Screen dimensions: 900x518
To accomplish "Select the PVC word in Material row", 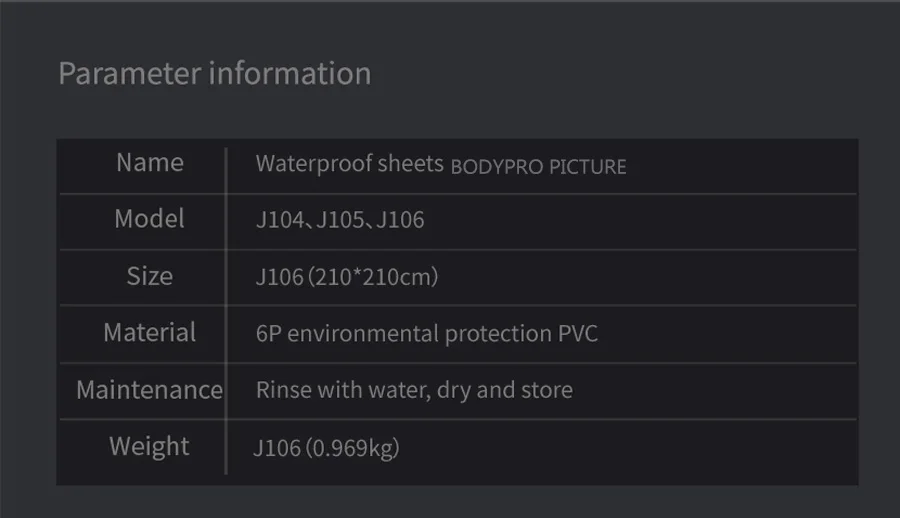I will (577, 334).
